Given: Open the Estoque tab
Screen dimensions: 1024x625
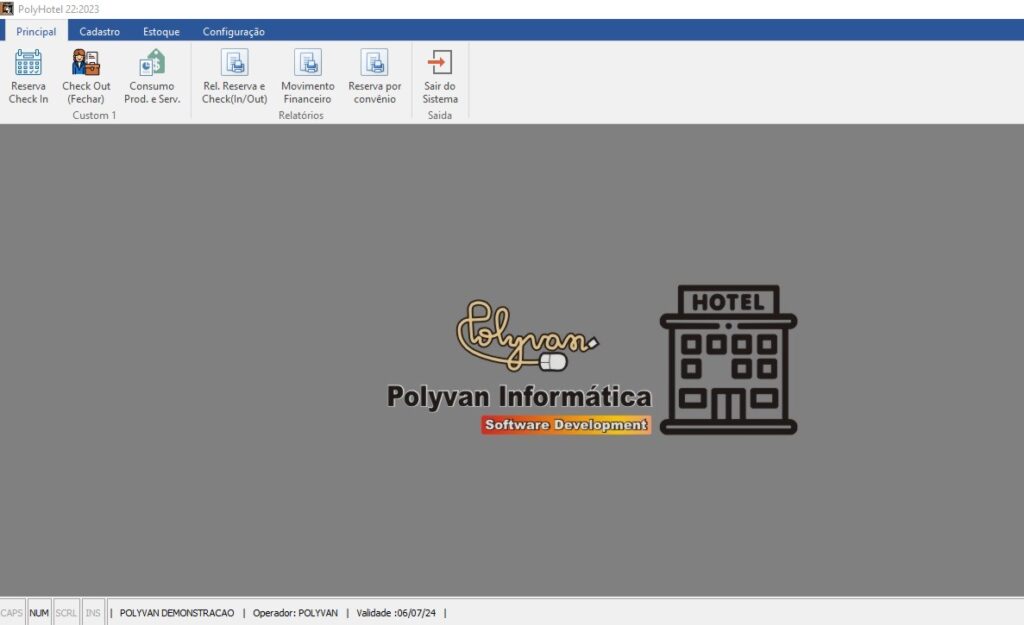Looking at the screenshot, I should pyautogui.click(x=161, y=31).
